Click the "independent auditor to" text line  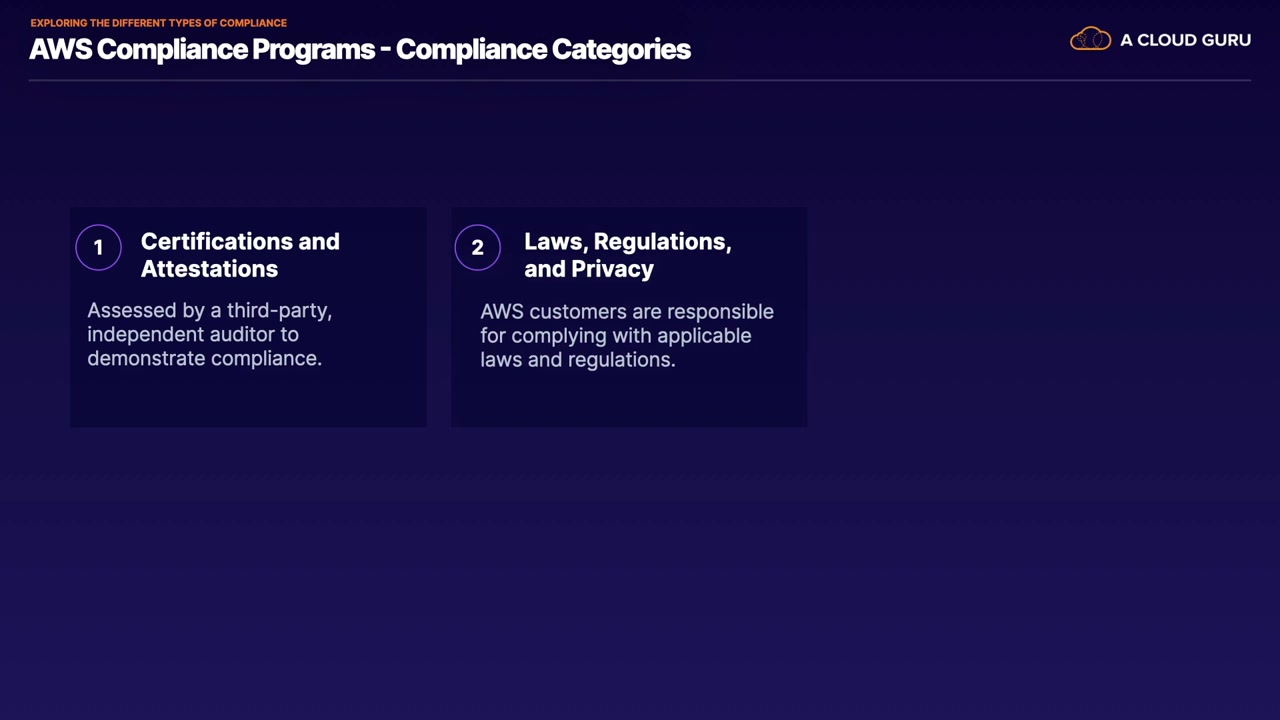(193, 334)
